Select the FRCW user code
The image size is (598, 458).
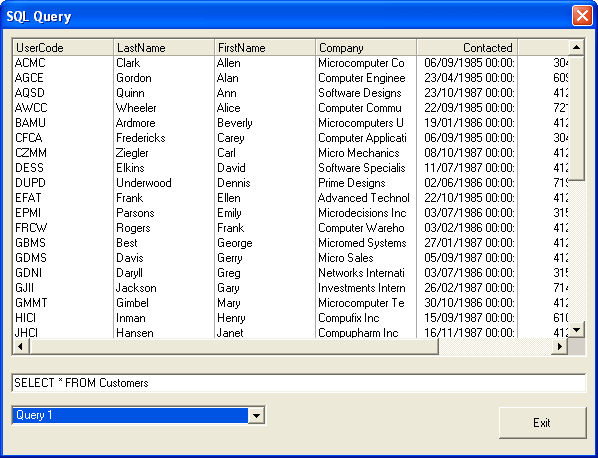[x=31, y=228]
